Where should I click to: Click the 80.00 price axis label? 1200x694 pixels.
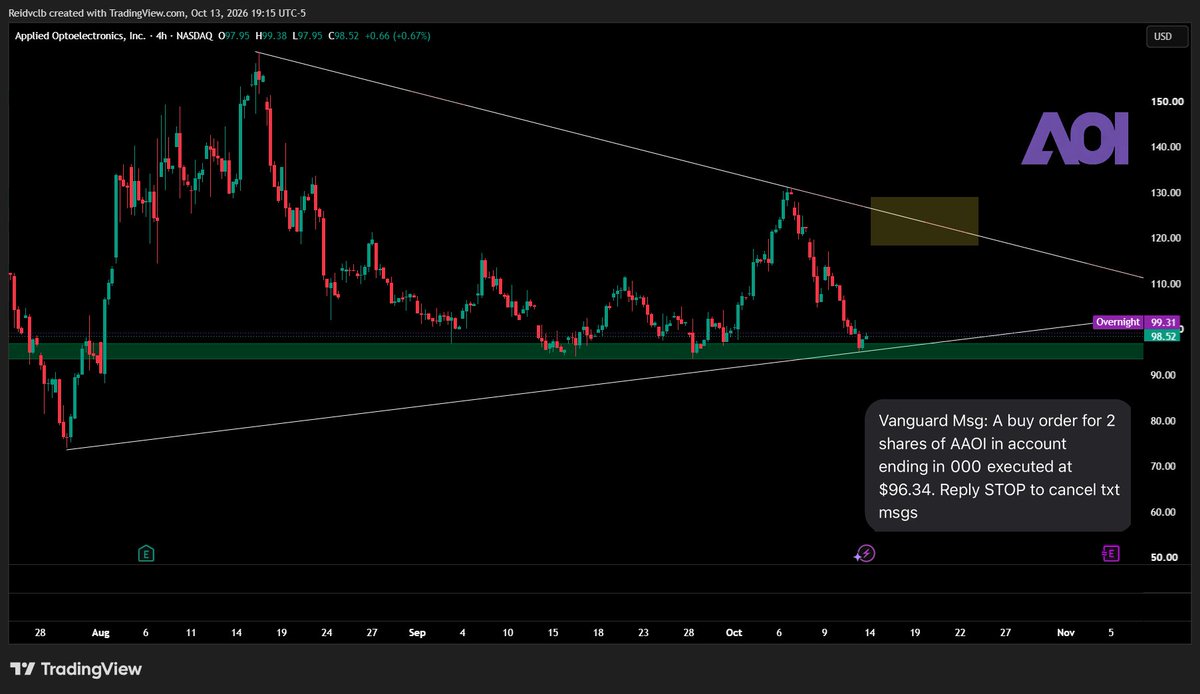[x=1165, y=421]
